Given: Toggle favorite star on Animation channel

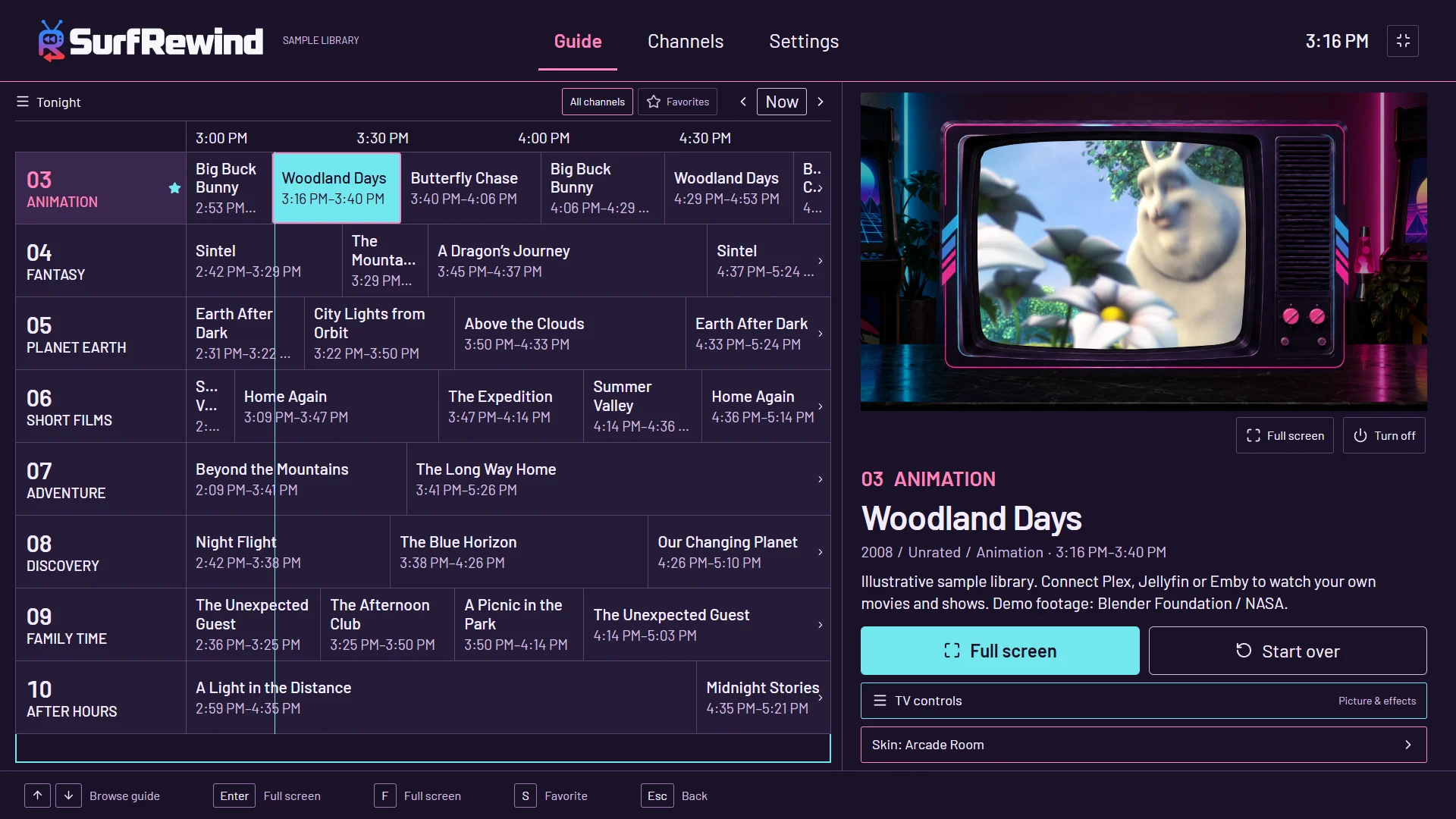Looking at the screenshot, I should point(174,188).
